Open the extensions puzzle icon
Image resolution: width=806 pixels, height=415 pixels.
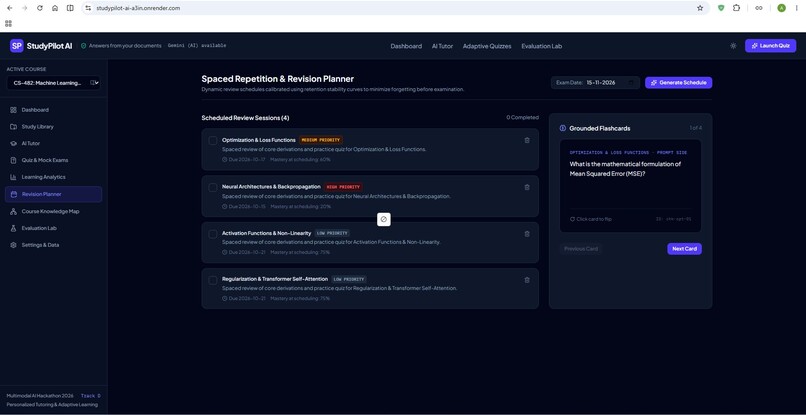[737, 8]
